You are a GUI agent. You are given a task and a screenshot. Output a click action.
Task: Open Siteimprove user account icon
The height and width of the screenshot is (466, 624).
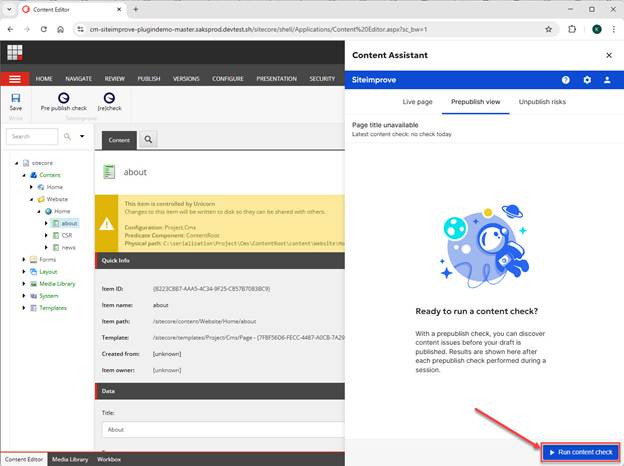pyautogui.click(x=607, y=80)
